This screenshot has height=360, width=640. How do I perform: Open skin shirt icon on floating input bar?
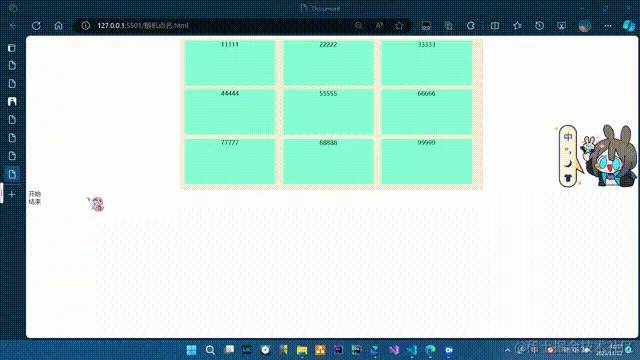567,178
